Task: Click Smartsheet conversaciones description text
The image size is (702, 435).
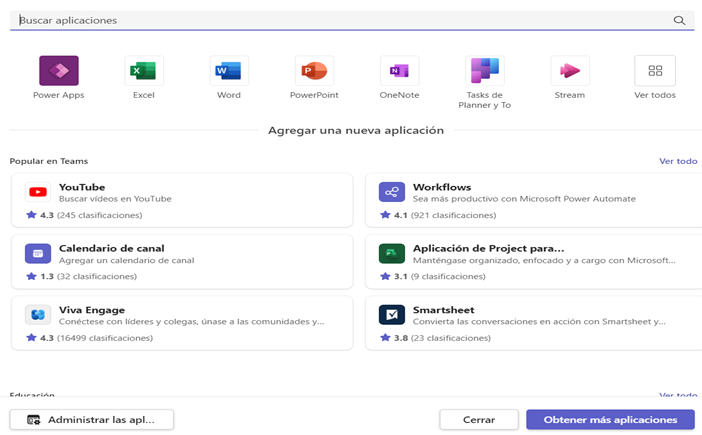Action: (539, 321)
